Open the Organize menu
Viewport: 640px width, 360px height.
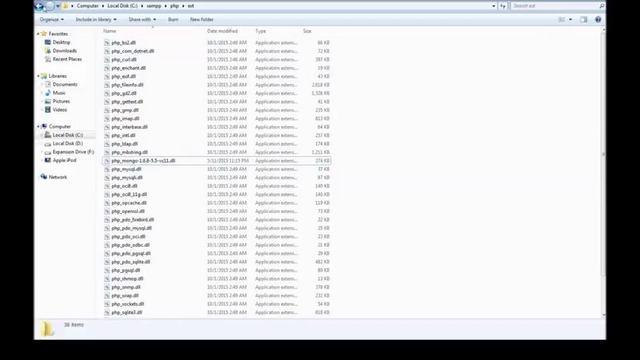tap(51, 20)
